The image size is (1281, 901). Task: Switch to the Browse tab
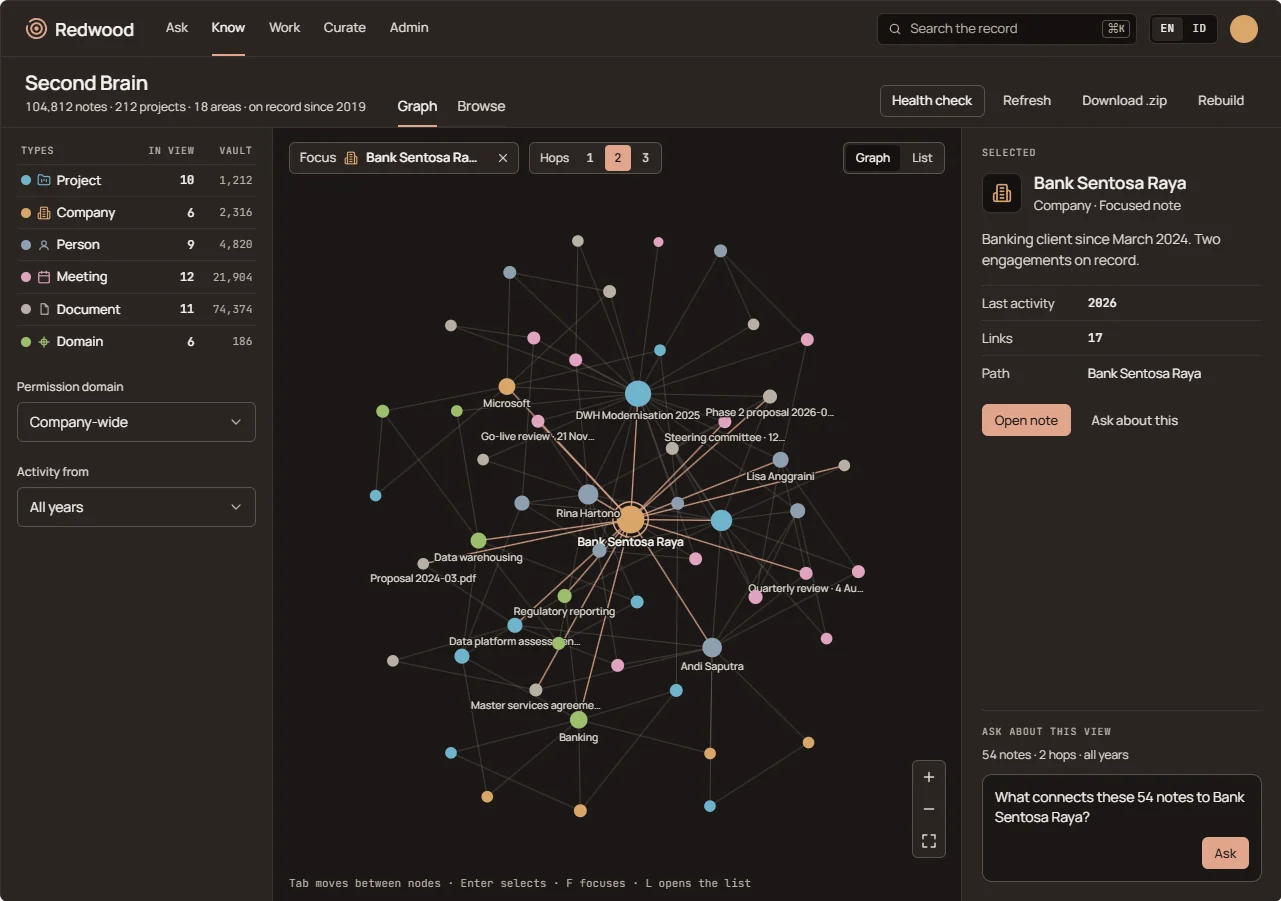(481, 106)
